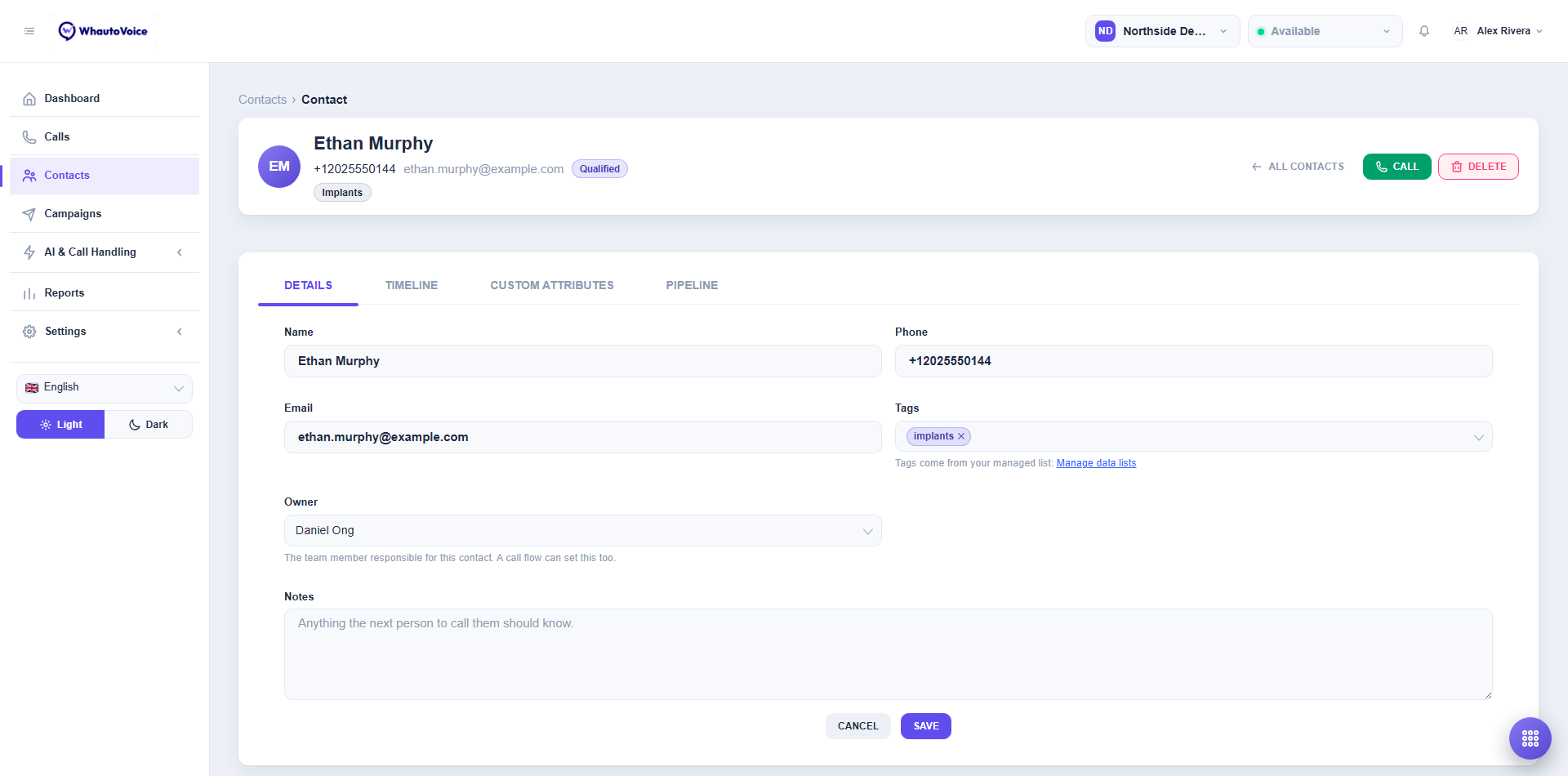Click the AI & Call Handling lightning icon

pyautogui.click(x=29, y=252)
